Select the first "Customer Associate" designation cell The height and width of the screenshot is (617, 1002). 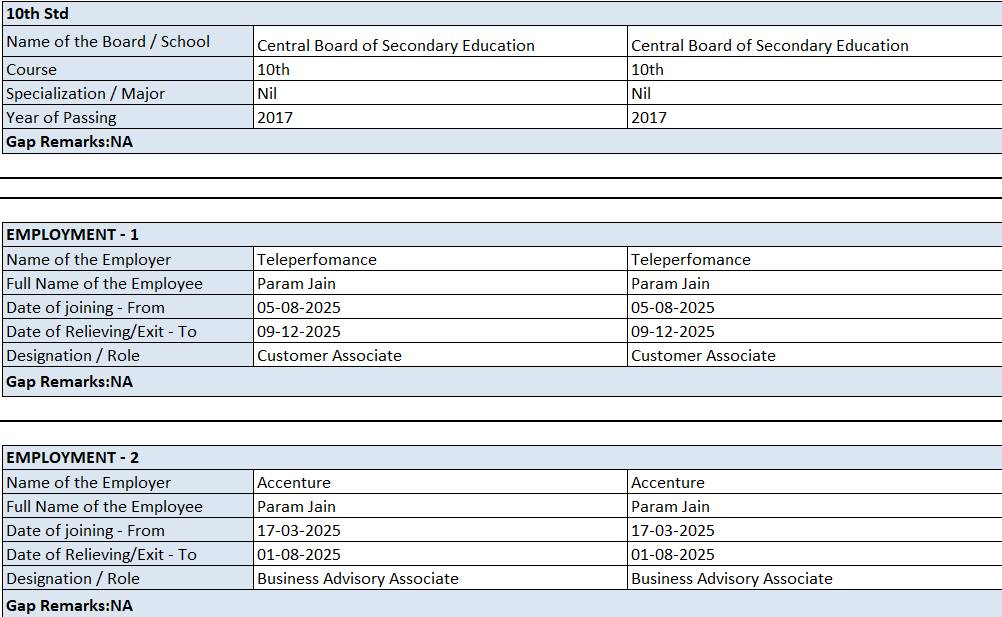329,355
